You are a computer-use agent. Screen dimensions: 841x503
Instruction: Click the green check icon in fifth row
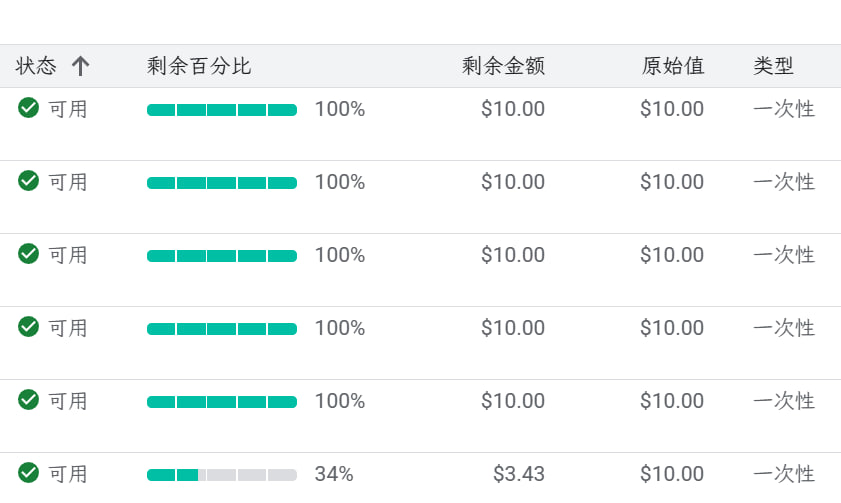(28, 400)
